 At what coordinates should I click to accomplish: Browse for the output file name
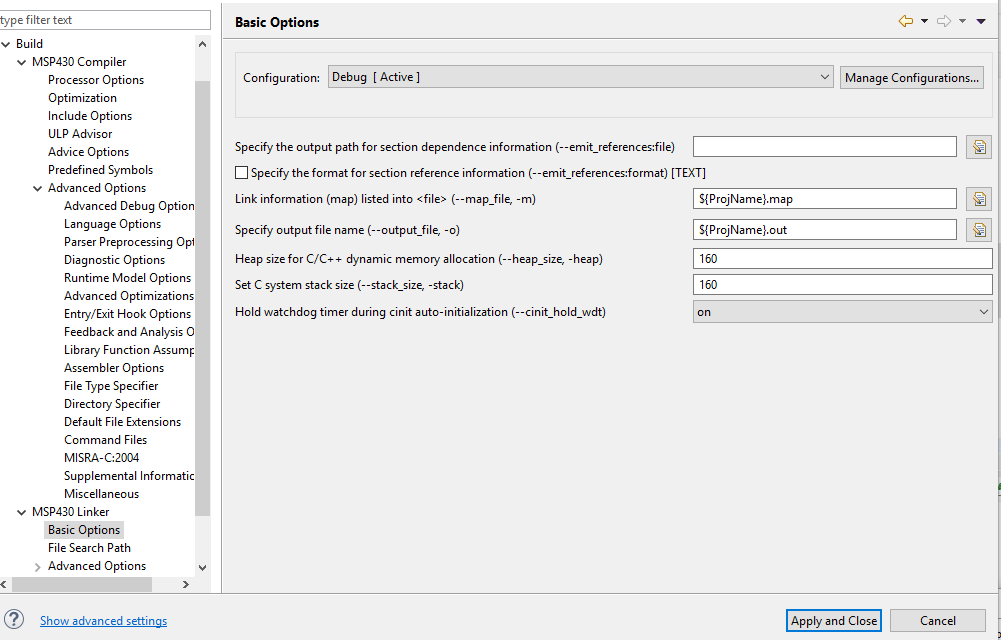point(979,230)
